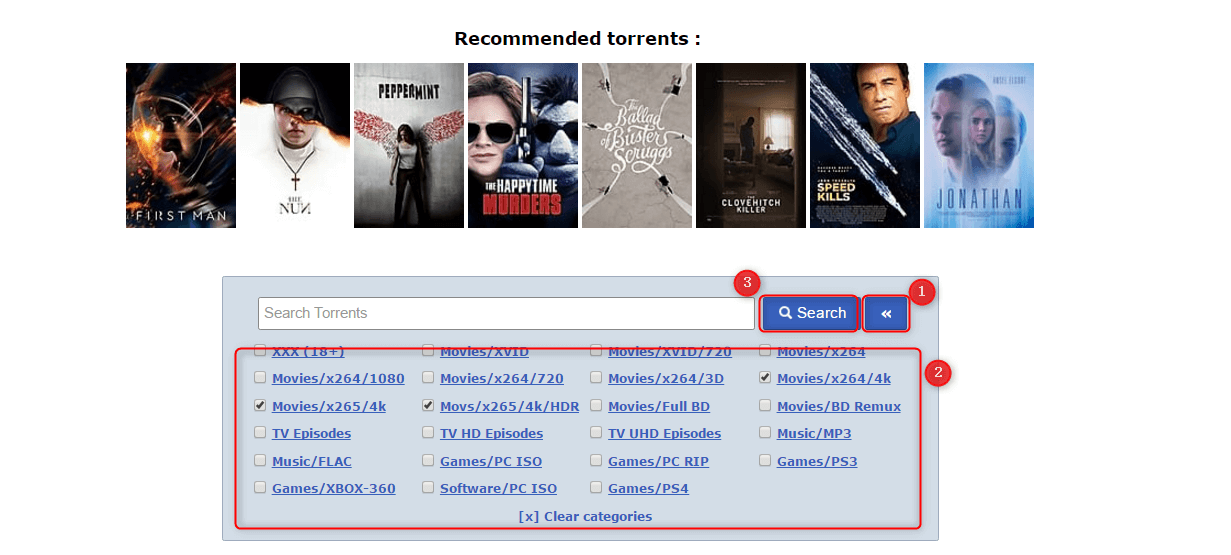Viewport: 1231px width, 555px height.
Task: Check the Games/PS3 checkbox
Action: [765, 461]
